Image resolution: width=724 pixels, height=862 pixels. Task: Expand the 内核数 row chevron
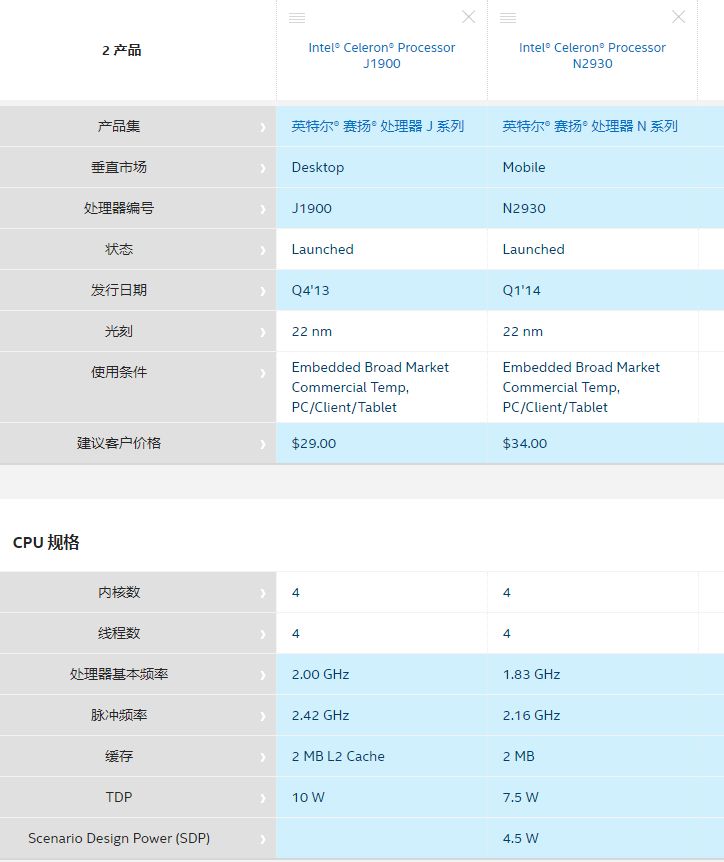pyautogui.click(x=263, y=594)
